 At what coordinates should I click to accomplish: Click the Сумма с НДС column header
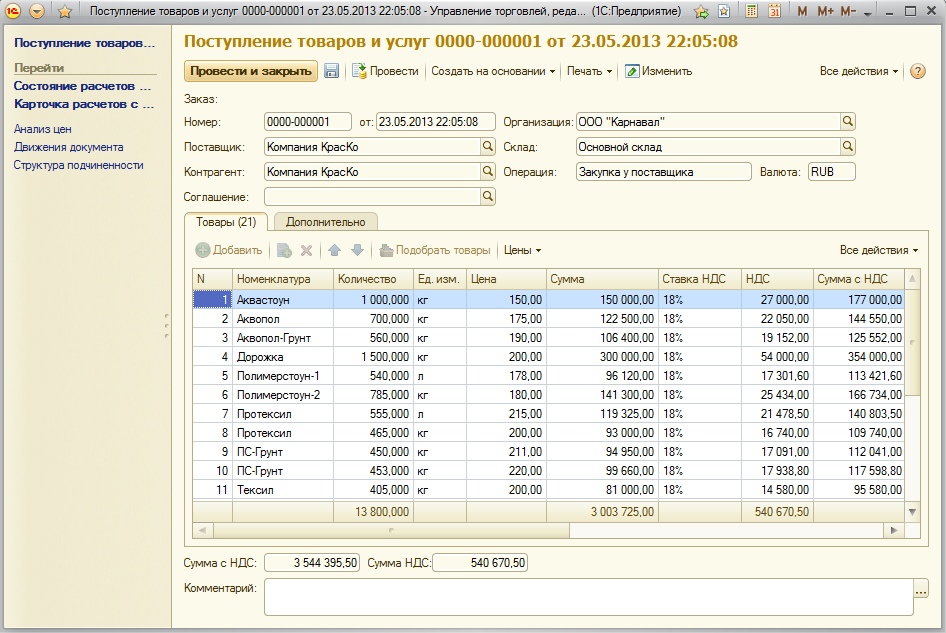859,279
